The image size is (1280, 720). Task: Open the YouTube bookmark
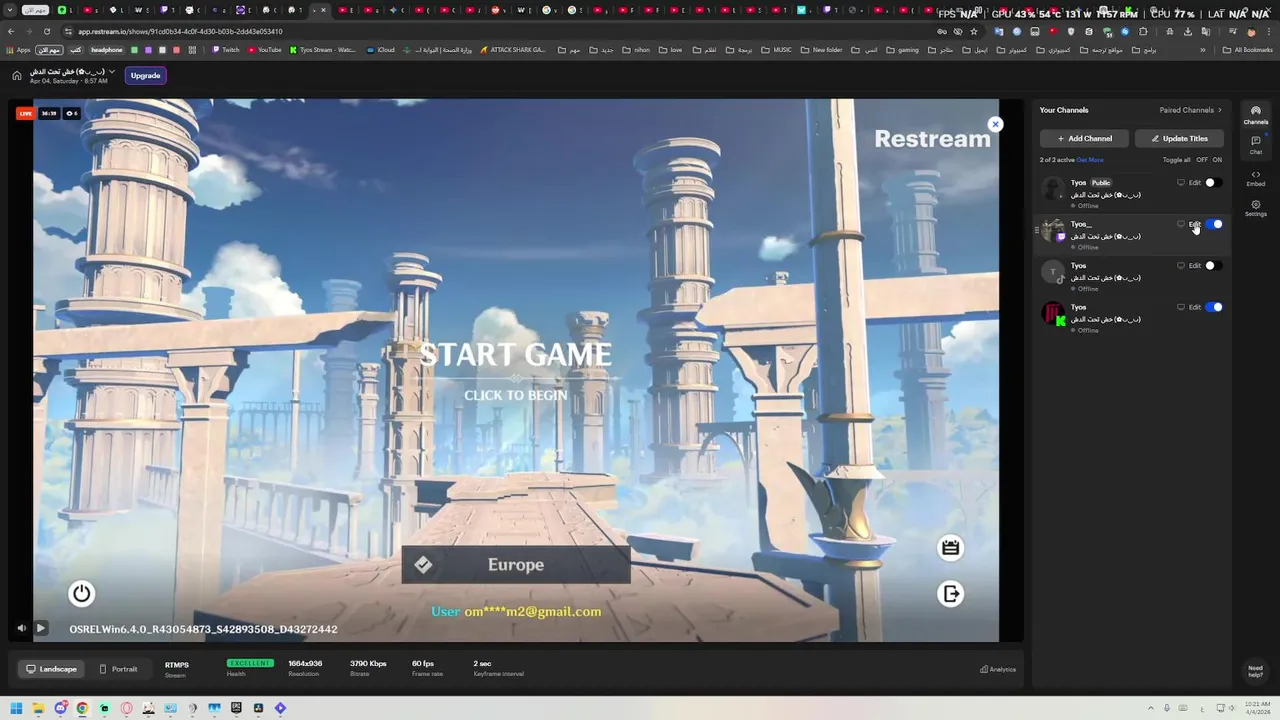pyautogui.click(x=265, y=50)
